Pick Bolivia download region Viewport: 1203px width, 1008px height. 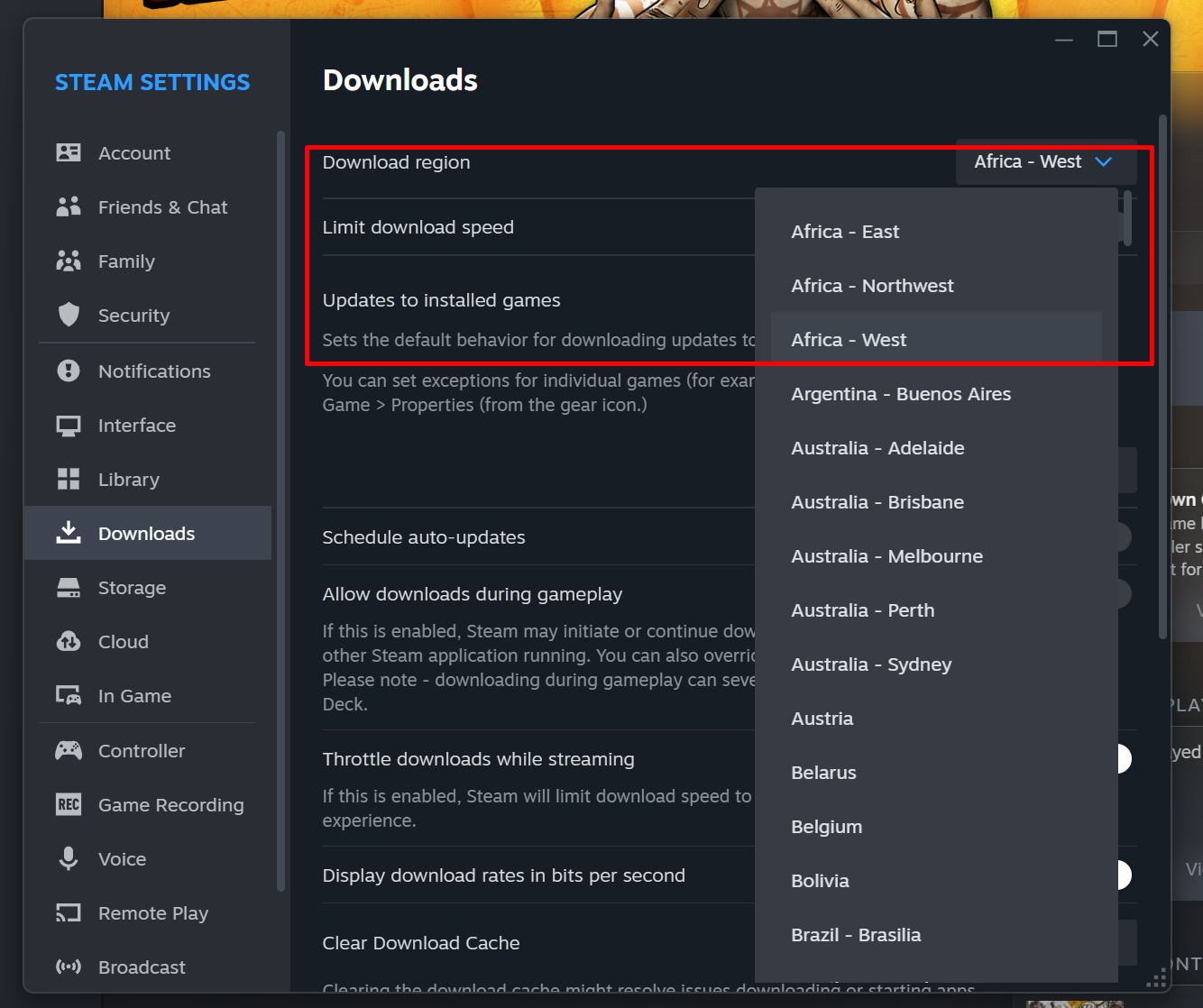936,881
